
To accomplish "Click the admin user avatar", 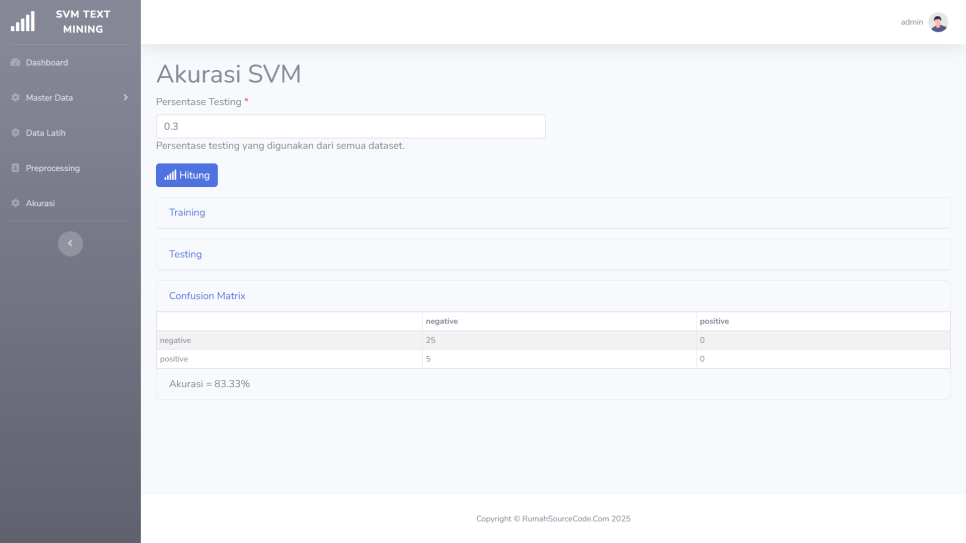I will coord(938,22).
